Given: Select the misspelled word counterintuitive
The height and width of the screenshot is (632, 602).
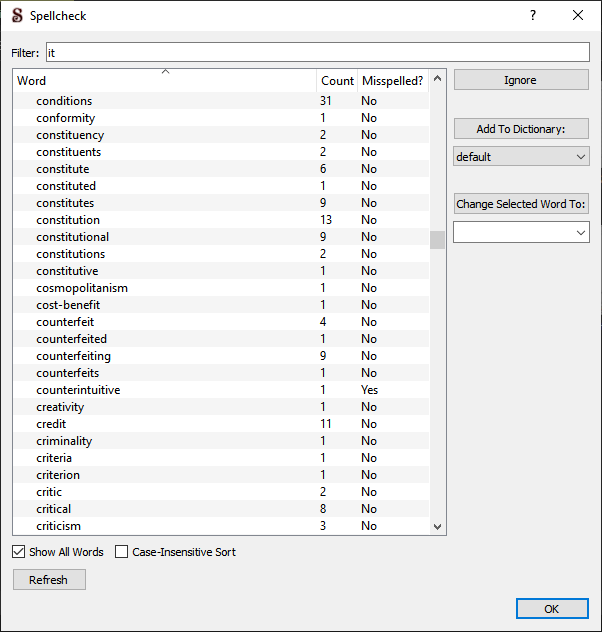Looking at the screenshot, I should tap(78, 390).
